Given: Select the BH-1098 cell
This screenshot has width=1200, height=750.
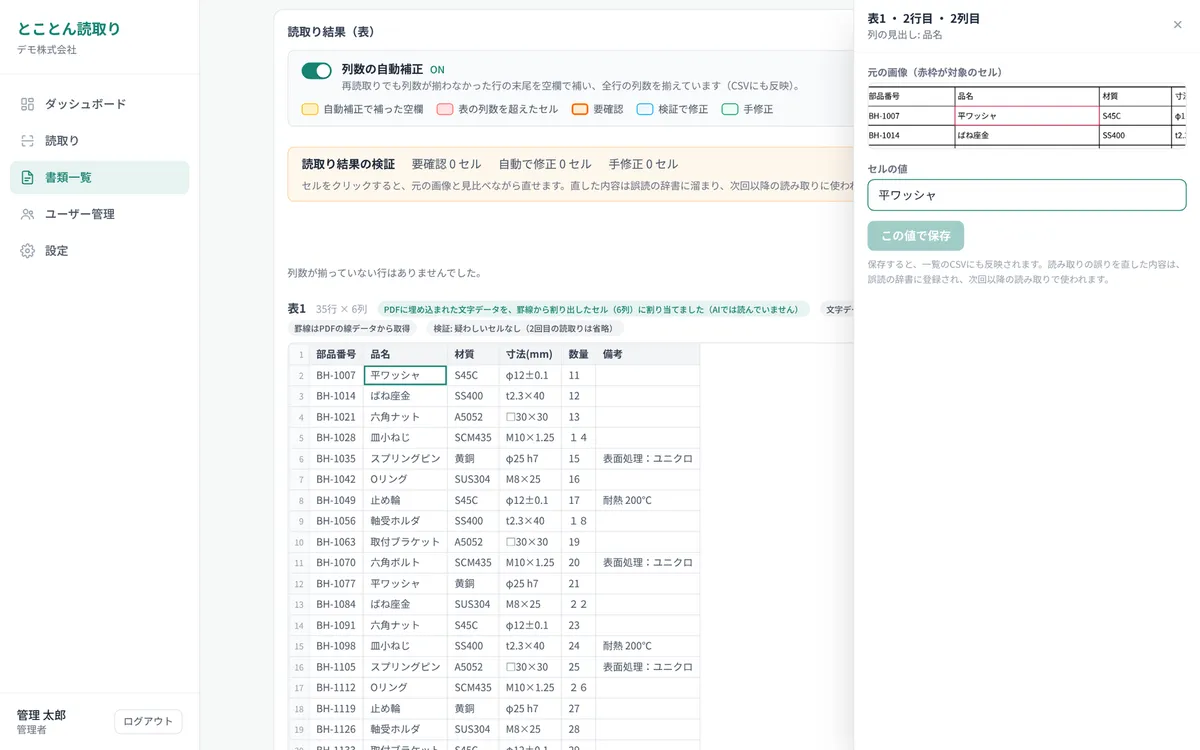Looking at the screenshot, I should coord(337,646).
